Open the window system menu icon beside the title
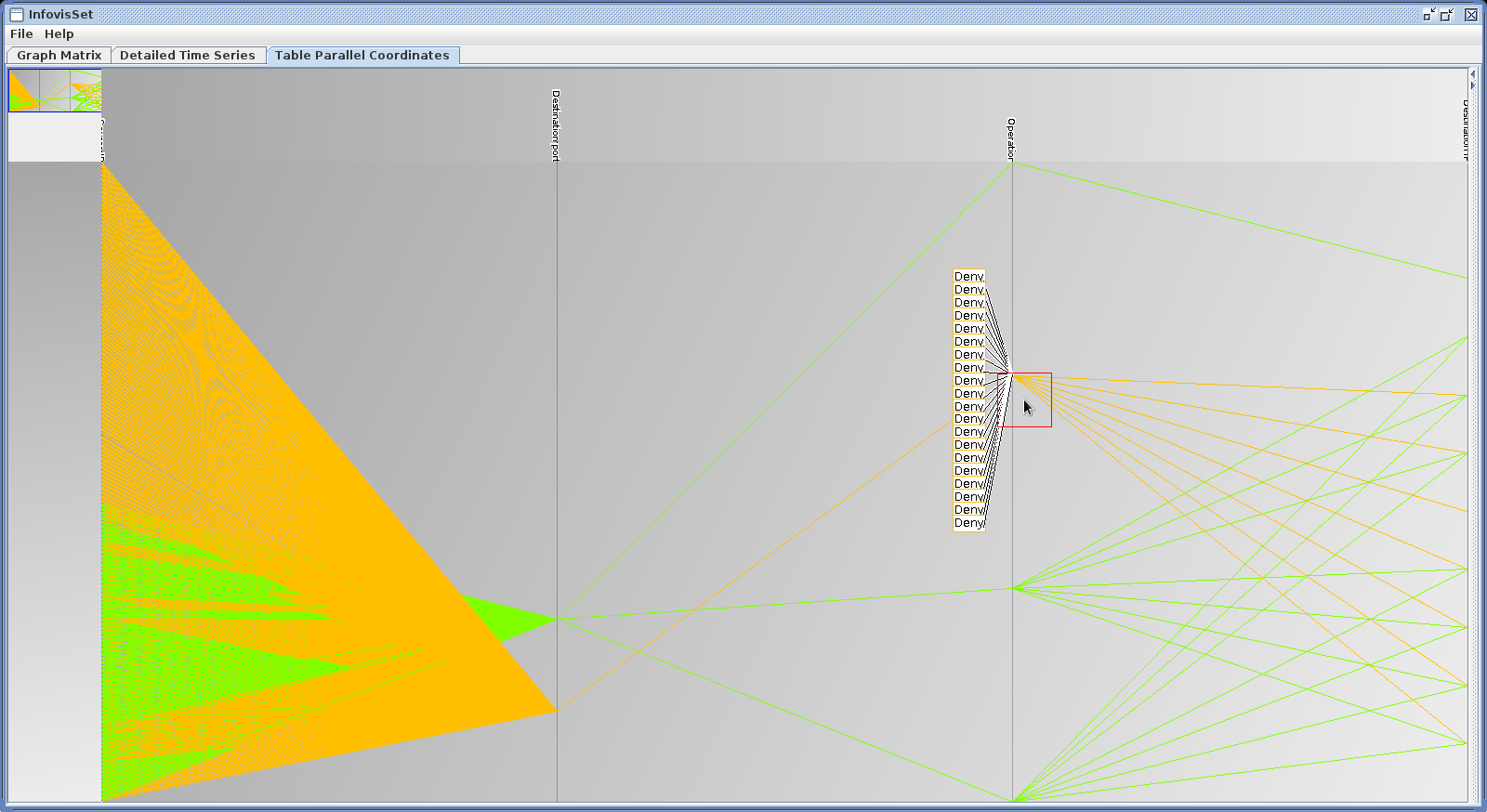The width and height of the screenshot is (1487, 812). (x=16, y=15)
